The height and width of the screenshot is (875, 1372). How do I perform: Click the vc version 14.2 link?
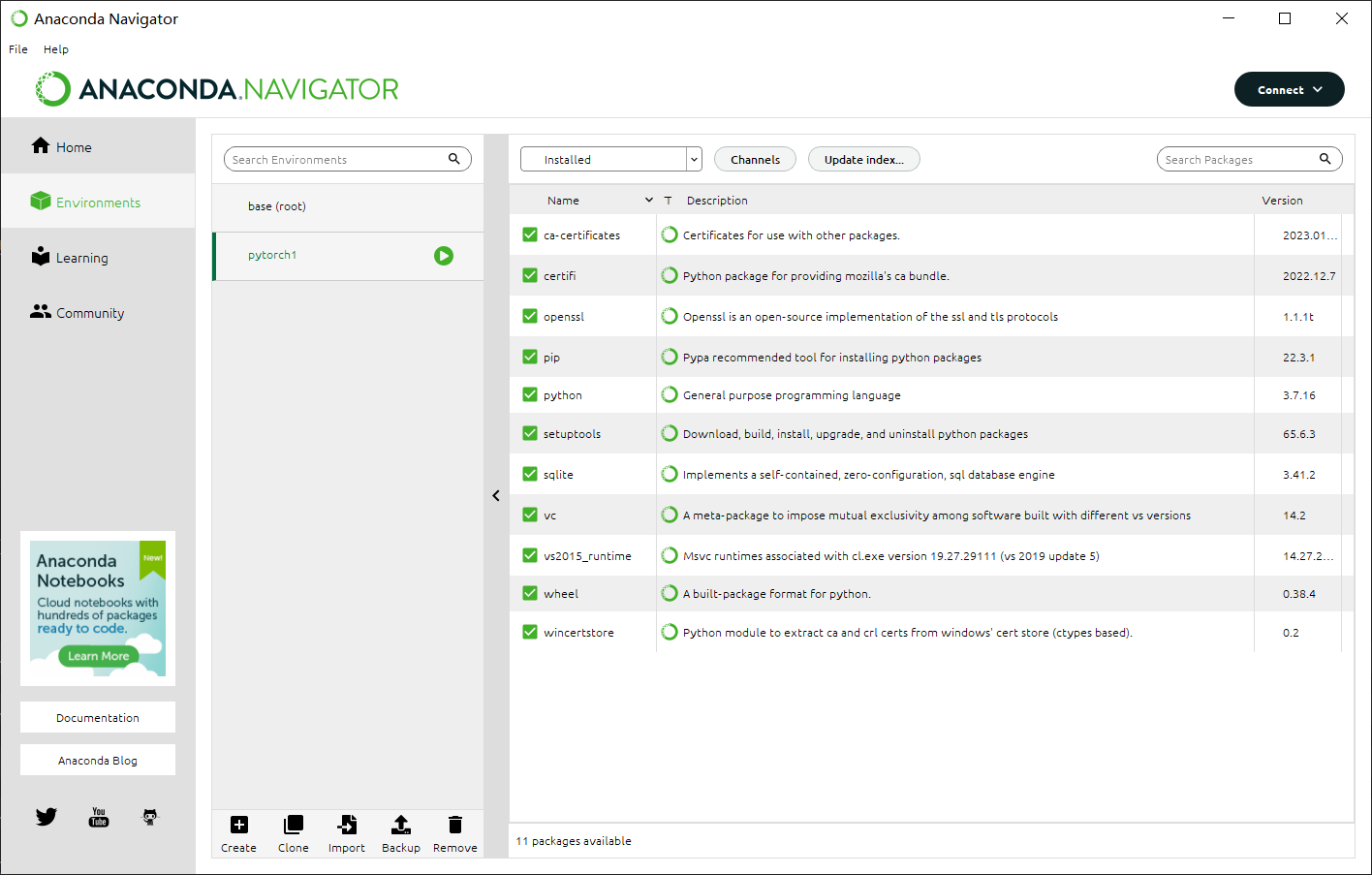[1294, 516]
